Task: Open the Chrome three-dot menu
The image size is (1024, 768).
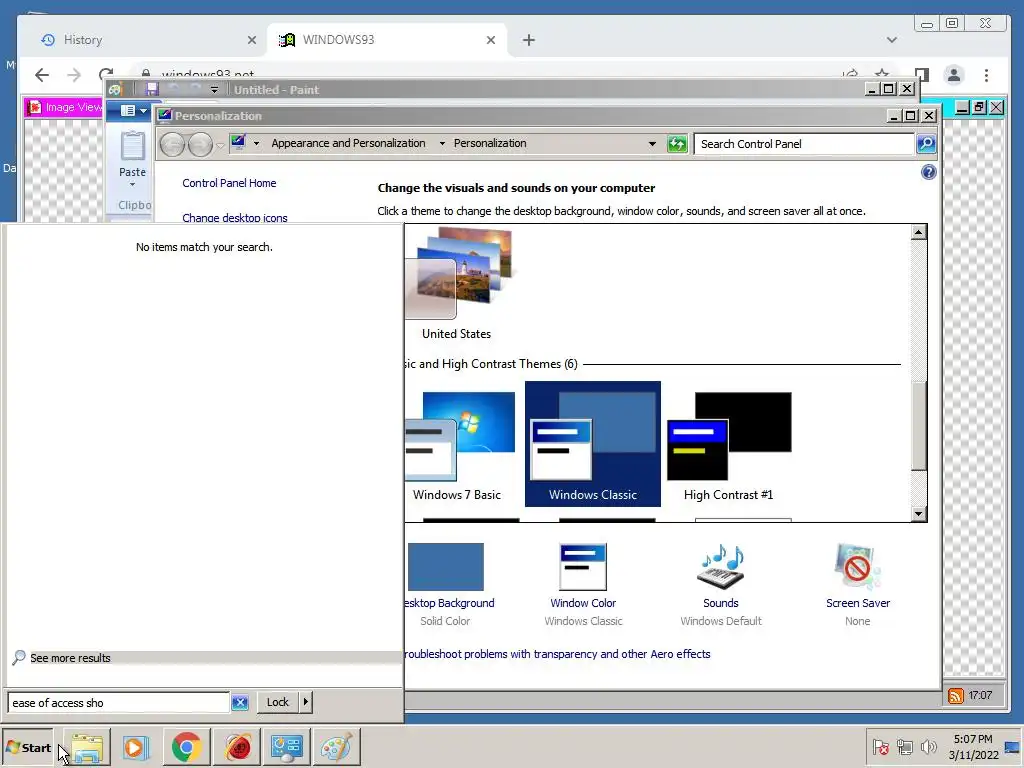Action: (987, 75)
